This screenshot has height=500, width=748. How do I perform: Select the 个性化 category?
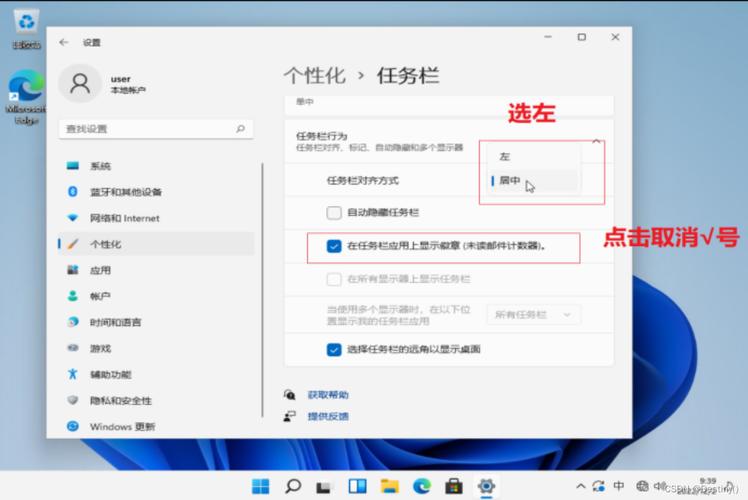point(156,244)
